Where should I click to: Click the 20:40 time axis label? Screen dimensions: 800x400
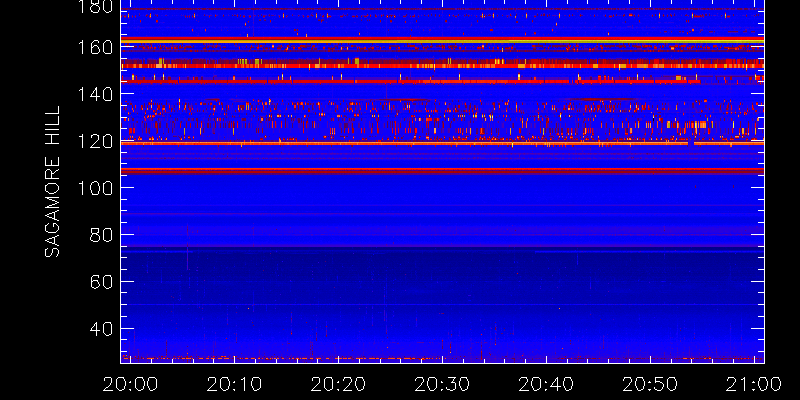coord(546,384)
